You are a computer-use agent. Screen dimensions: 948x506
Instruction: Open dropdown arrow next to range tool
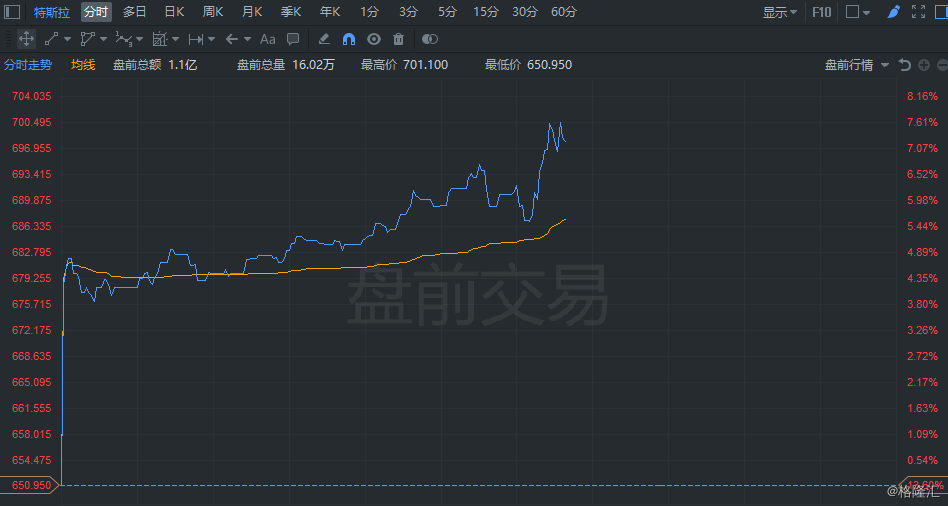tap(211, 39)
